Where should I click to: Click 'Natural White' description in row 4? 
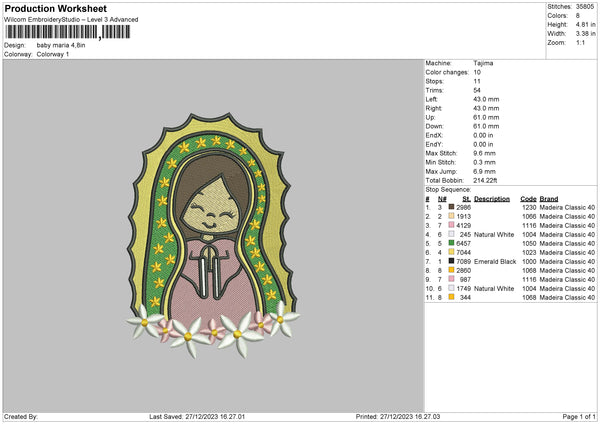pyautogui.click(x=494, y=234)
